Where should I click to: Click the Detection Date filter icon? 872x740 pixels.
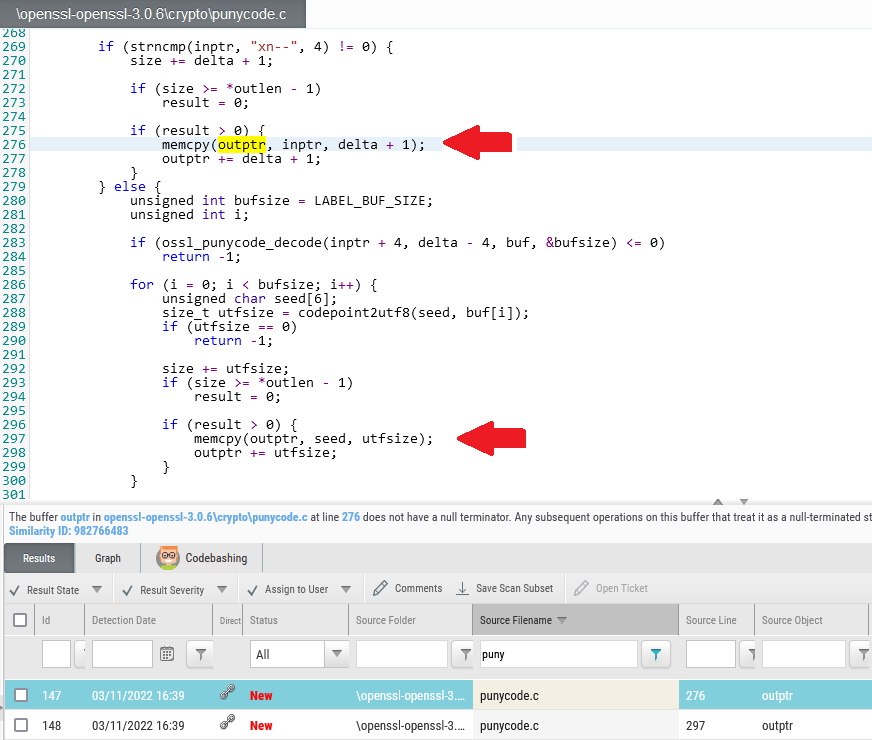(200, 654)
